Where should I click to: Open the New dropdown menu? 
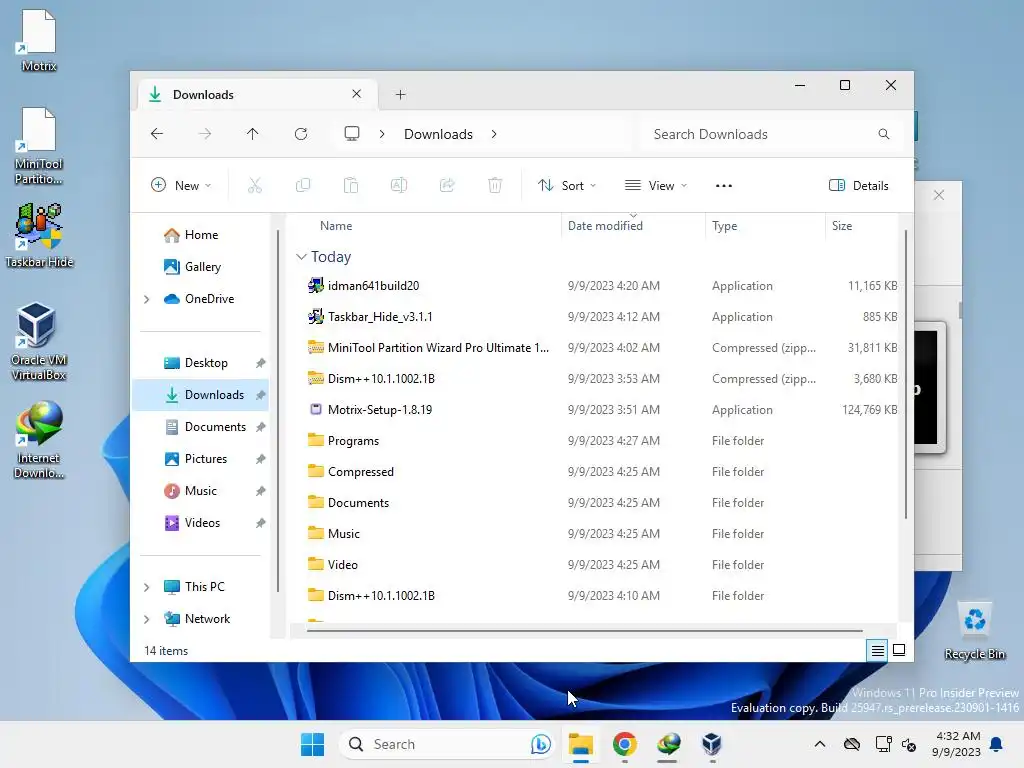181,185
